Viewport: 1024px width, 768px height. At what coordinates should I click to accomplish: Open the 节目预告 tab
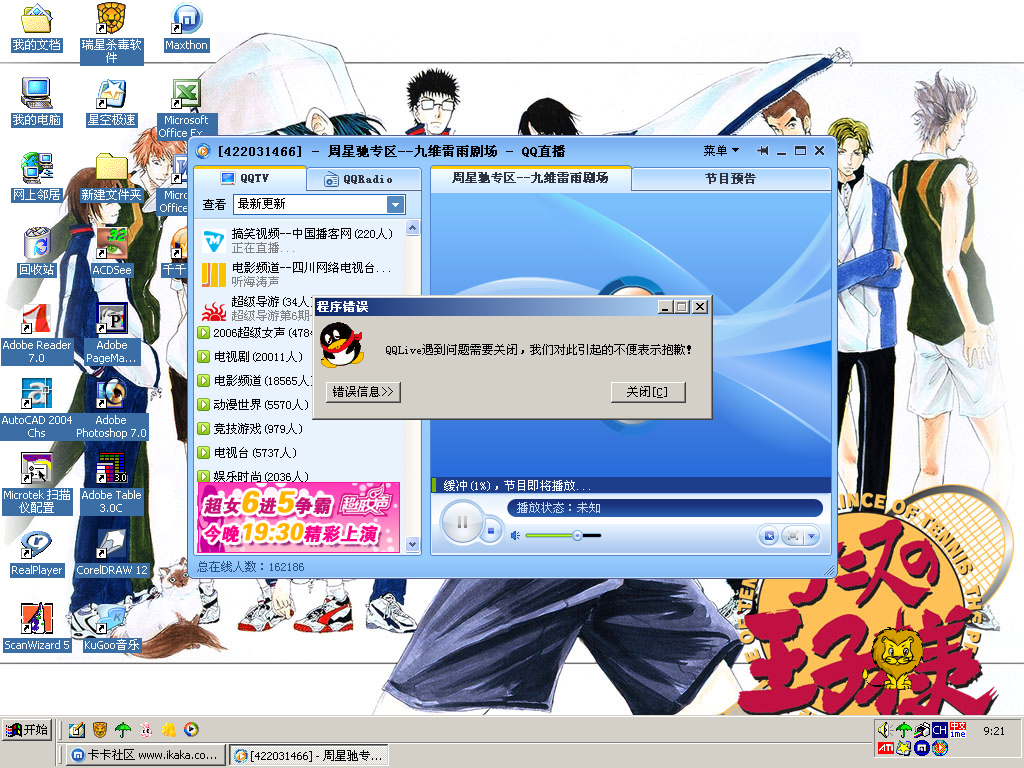coord(730,178)
